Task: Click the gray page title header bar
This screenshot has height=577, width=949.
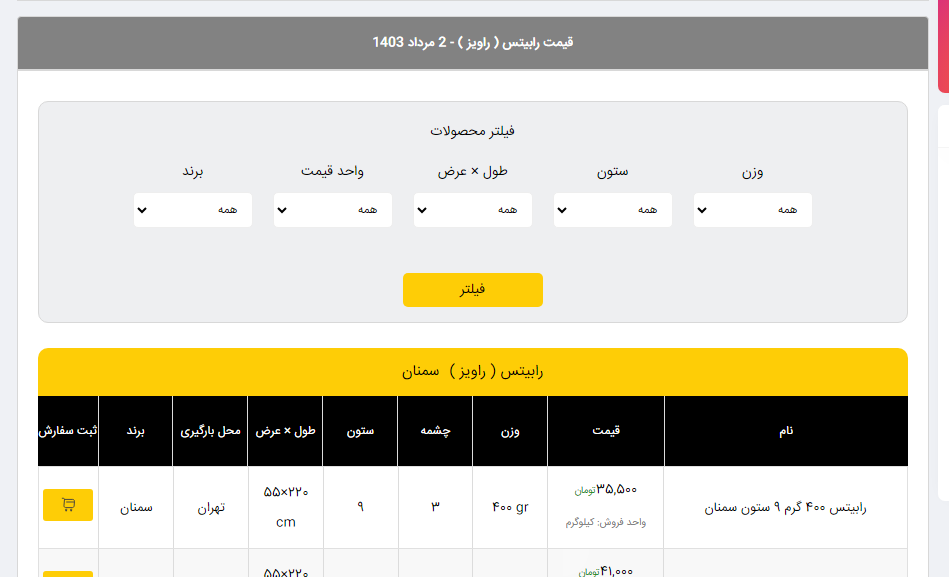Action: pyautogui.click(x=472, y=43)
